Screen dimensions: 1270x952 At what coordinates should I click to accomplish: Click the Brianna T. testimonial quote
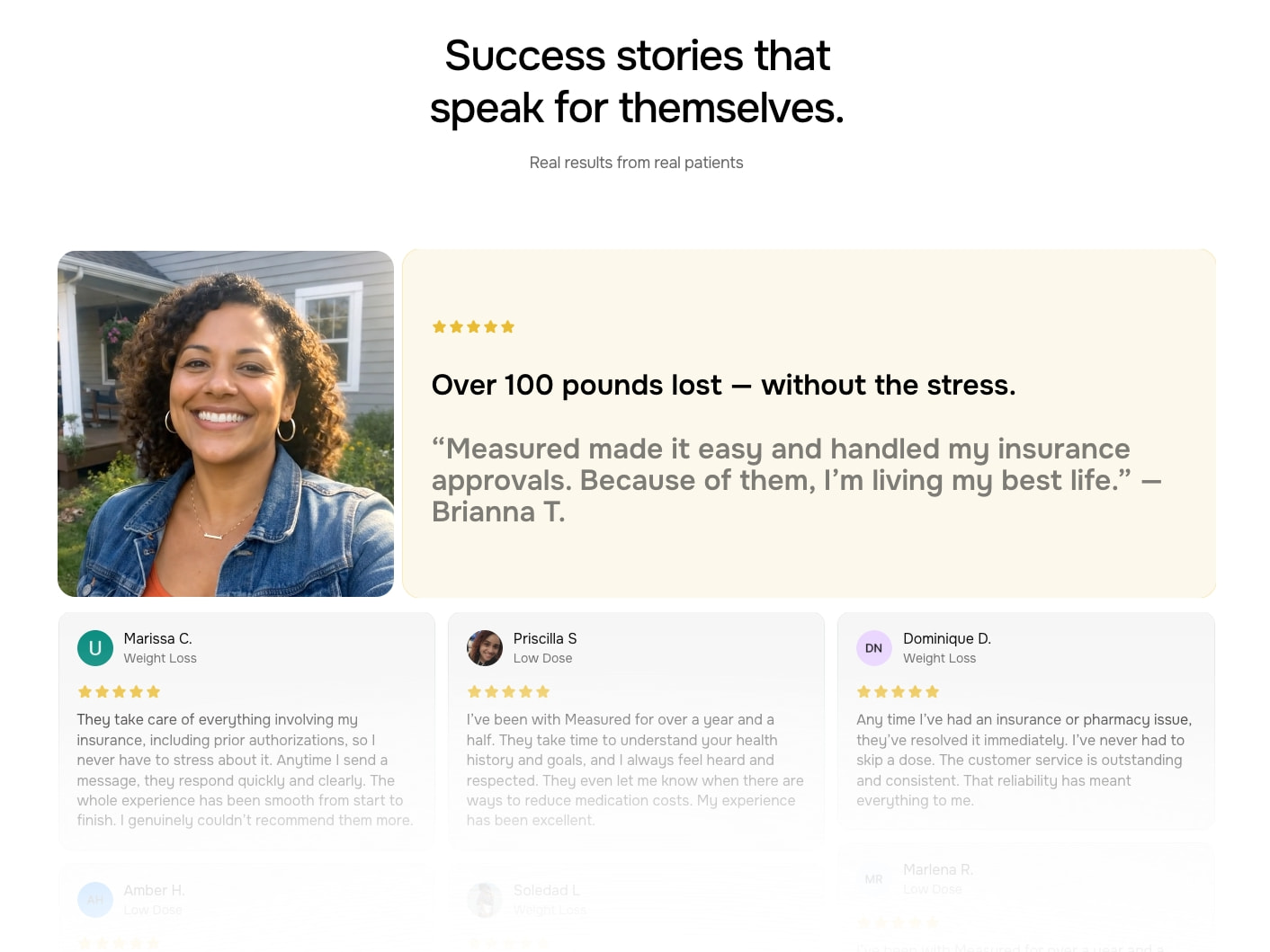(796, 480)
